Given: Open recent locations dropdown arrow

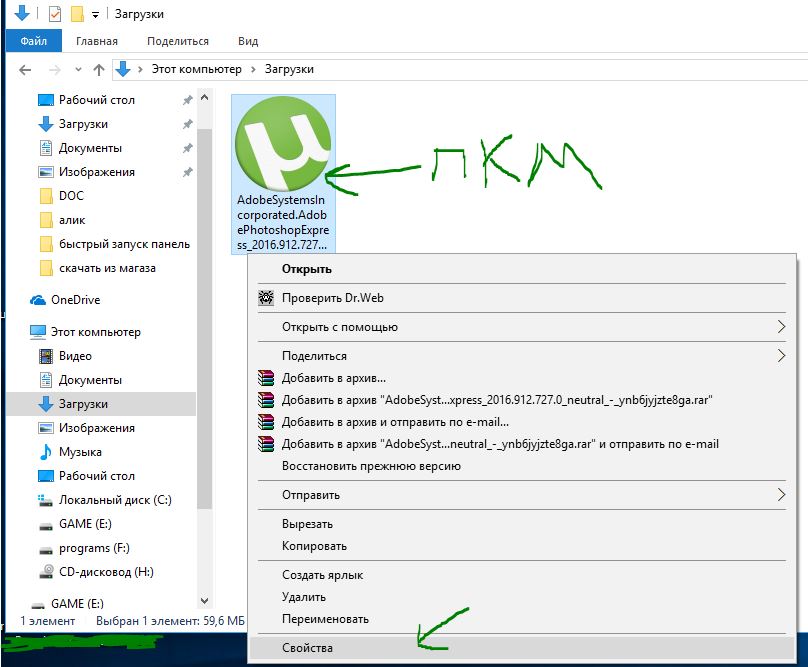Looking at the screenshot, I should click(78, 70).
